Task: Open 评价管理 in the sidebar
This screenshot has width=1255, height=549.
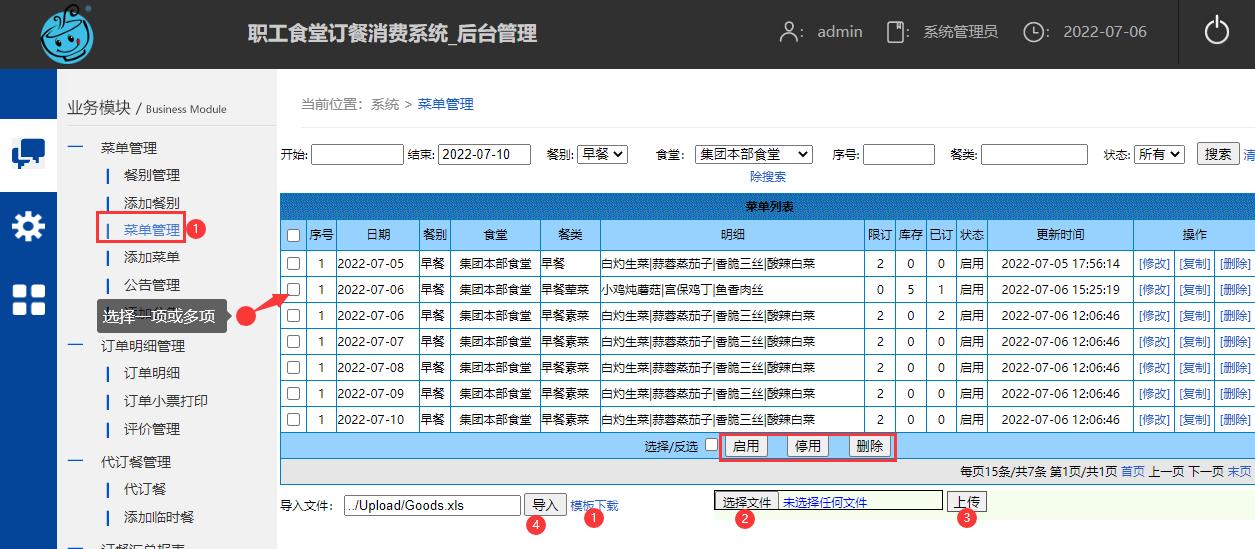Action: click(152, 429)
